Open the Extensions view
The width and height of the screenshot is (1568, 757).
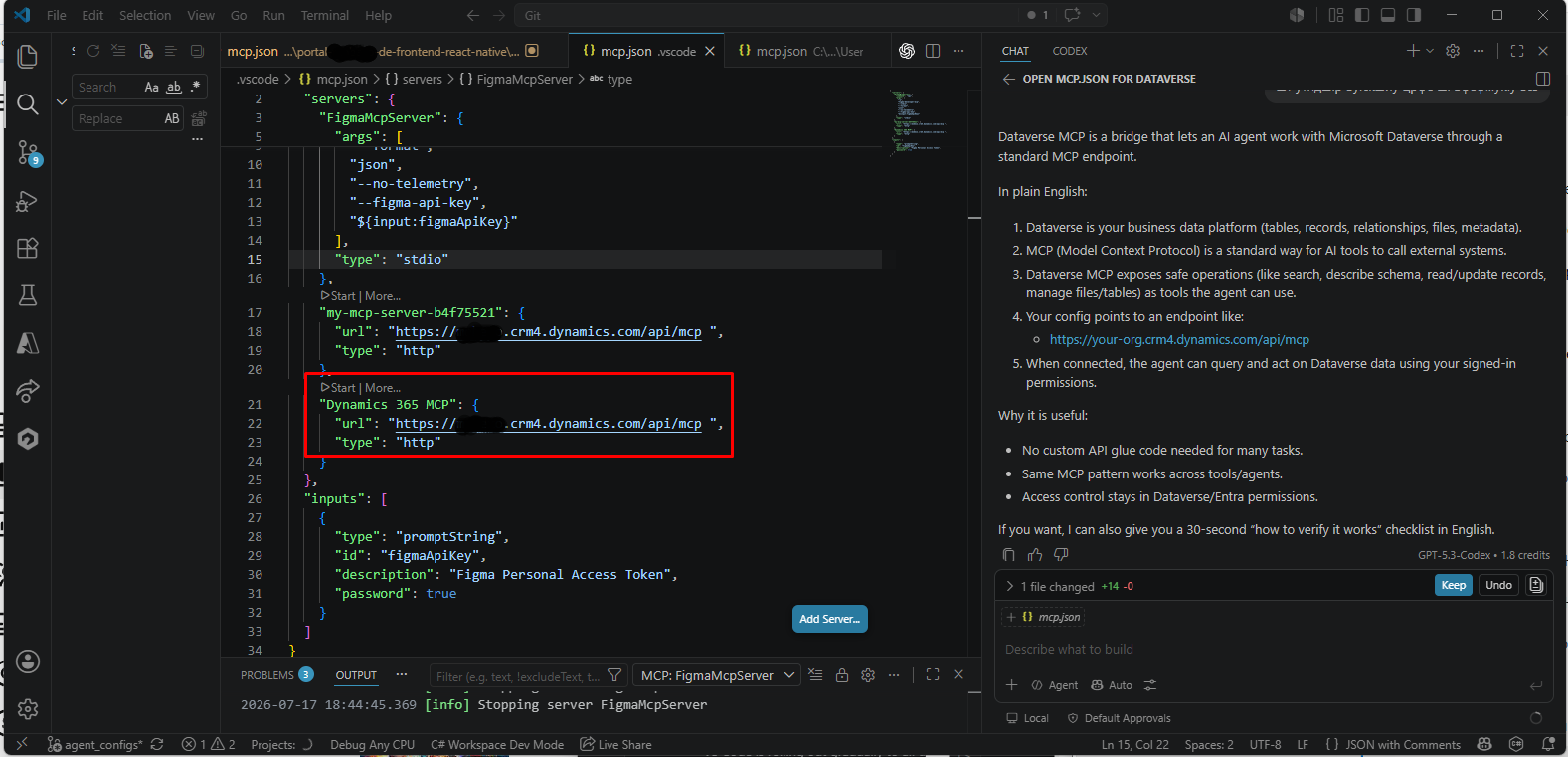pos(28,248)
